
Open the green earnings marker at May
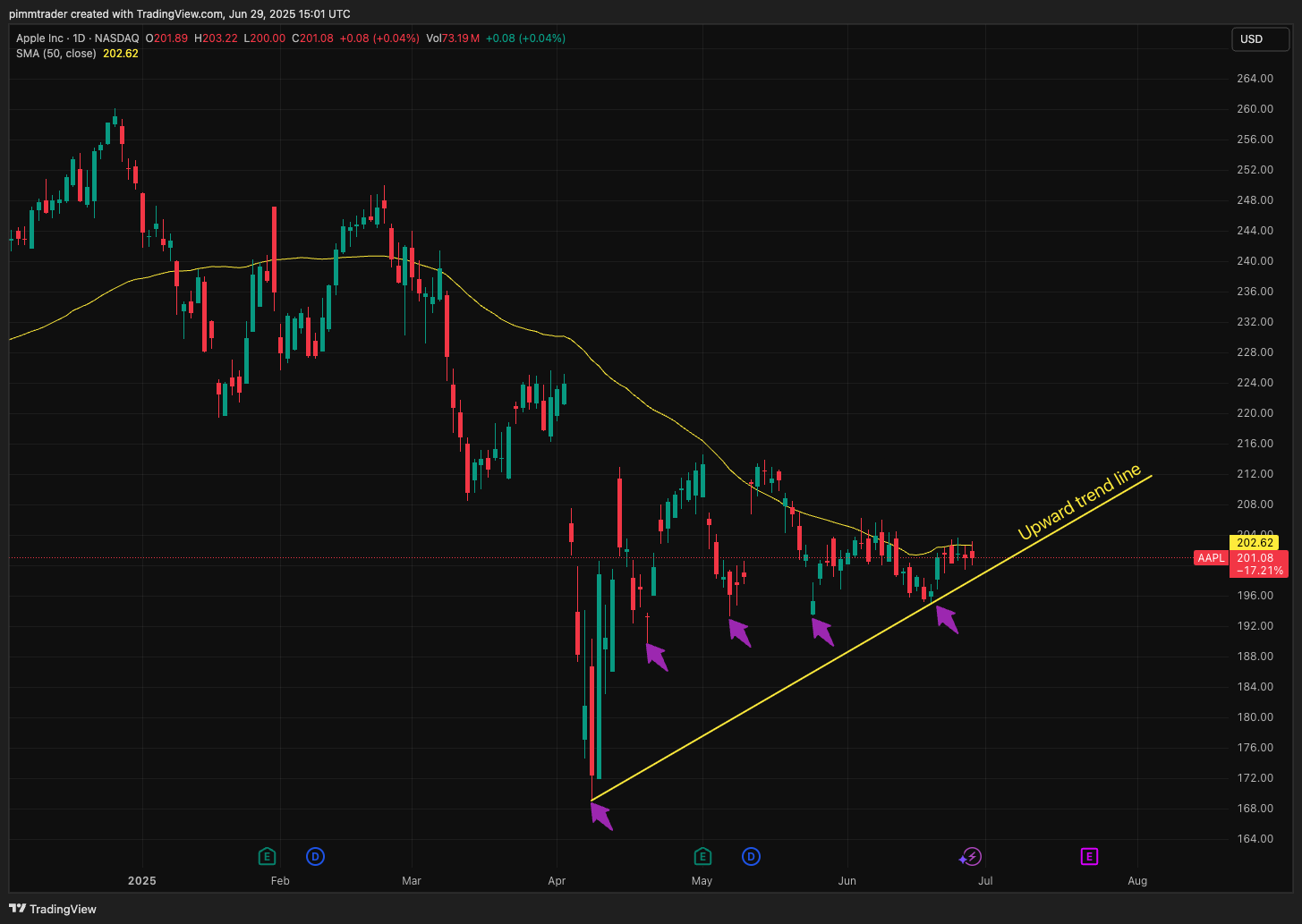point(702,857)
